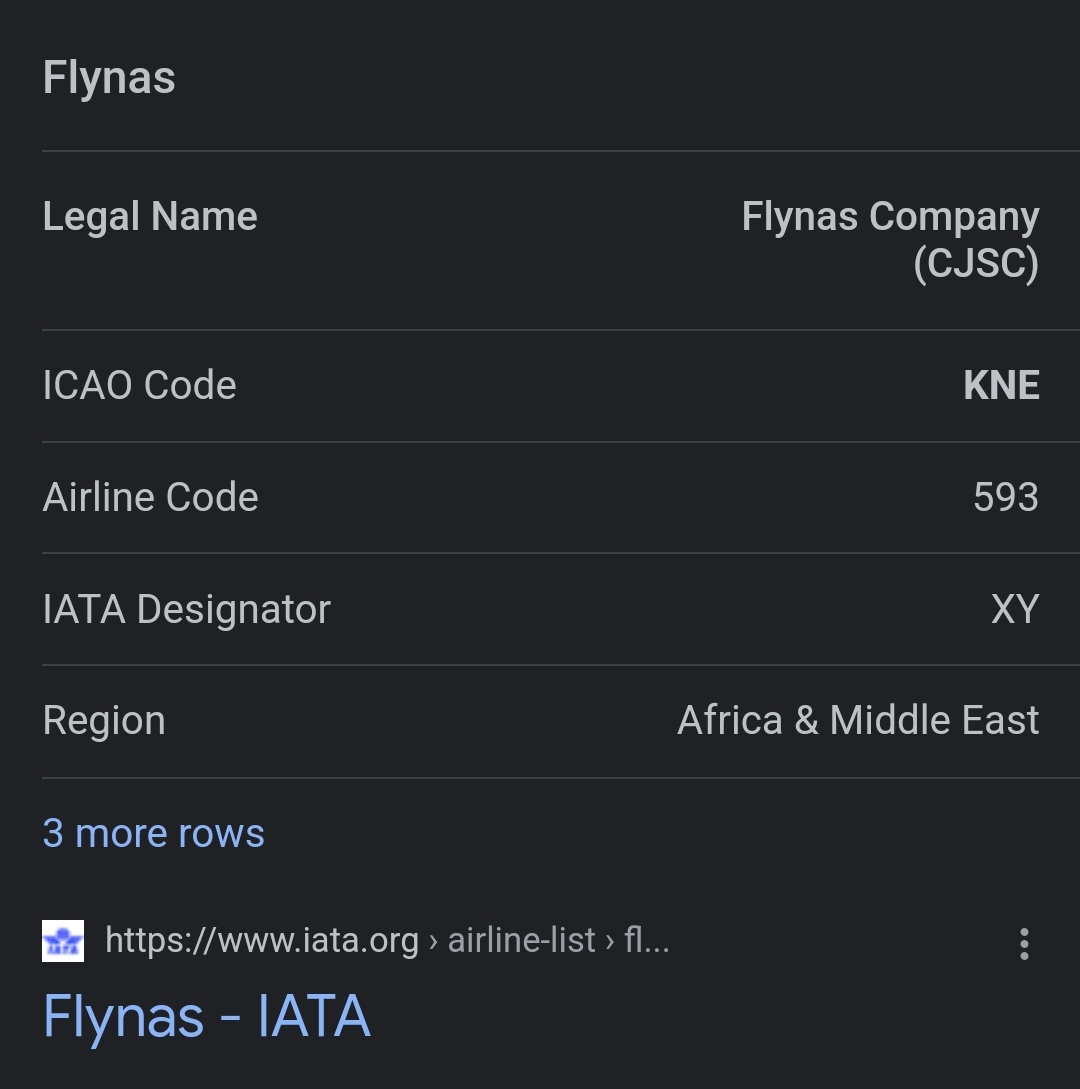Select the 'IATA Designator' label
The height and width of the screenshot is (1089, 1080).
[x=187, y=609]
